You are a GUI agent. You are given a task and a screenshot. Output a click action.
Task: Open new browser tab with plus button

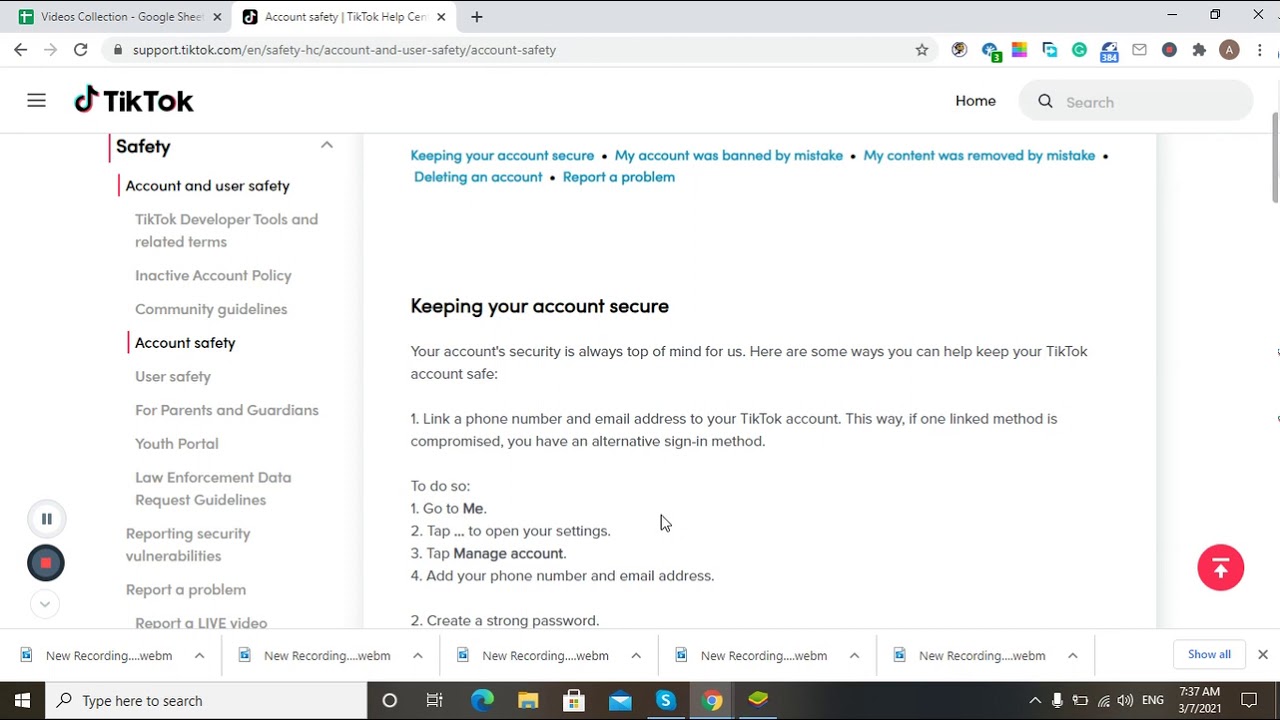point(477,17)
